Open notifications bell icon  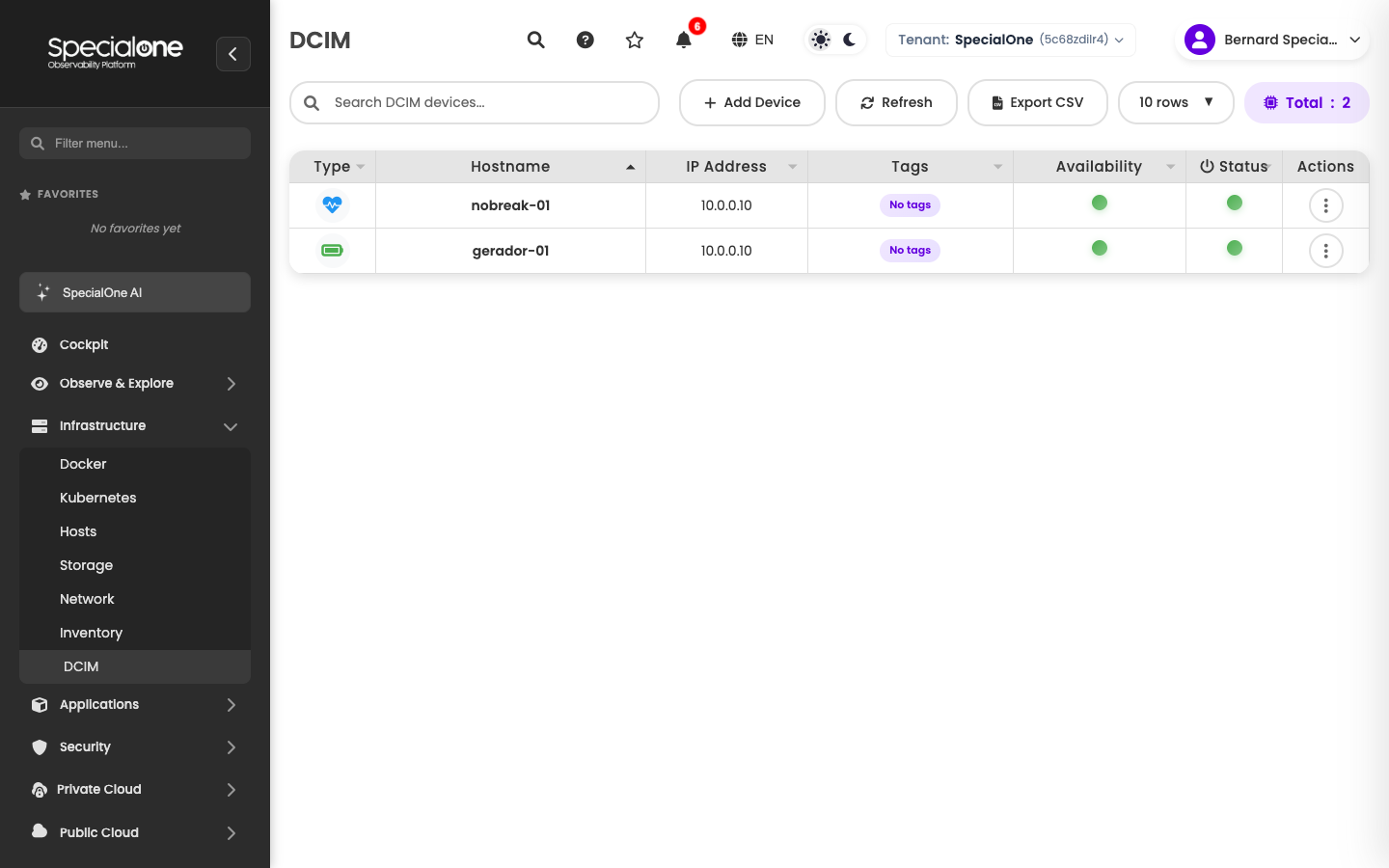tap(684, 40)
